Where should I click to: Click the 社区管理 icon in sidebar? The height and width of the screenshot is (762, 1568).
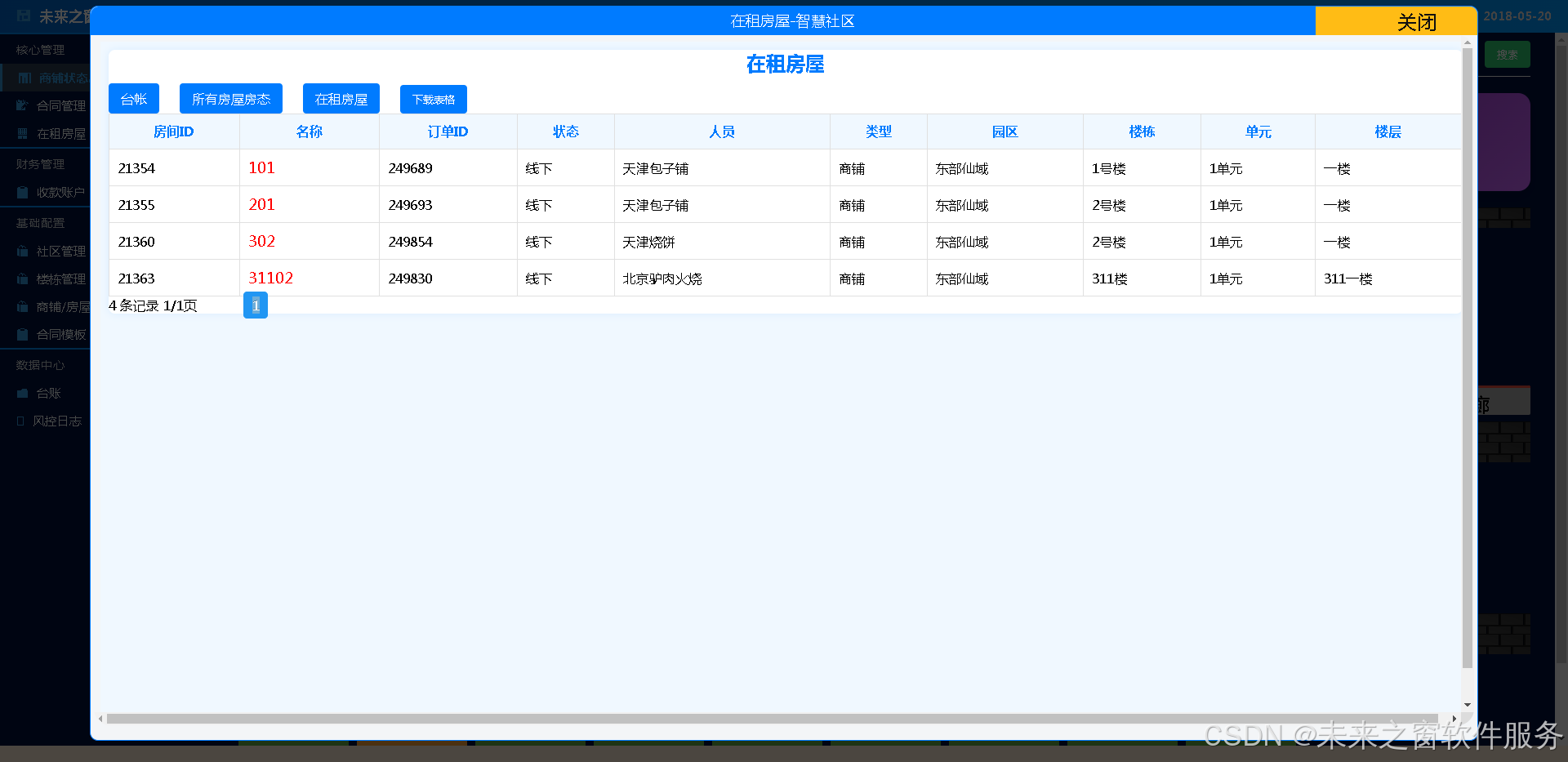(x=23, y=252)
